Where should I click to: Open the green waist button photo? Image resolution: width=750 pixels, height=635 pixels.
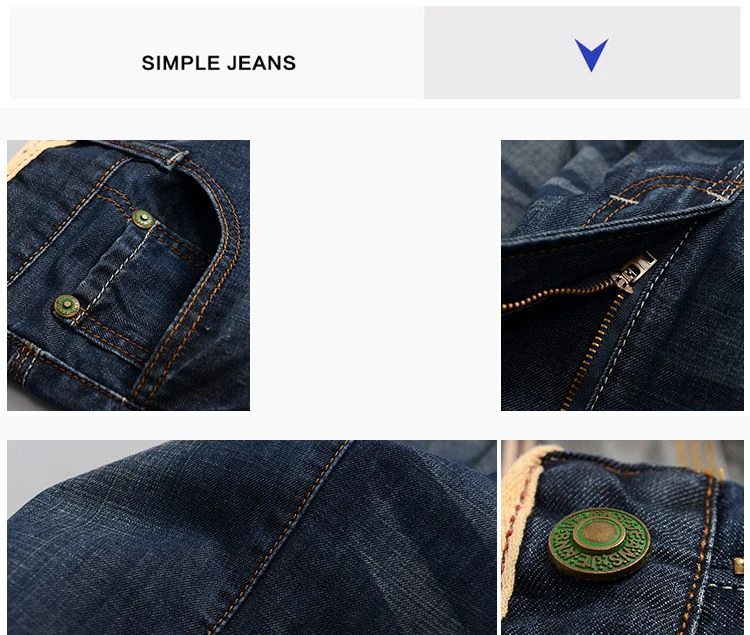pos(622,537)
